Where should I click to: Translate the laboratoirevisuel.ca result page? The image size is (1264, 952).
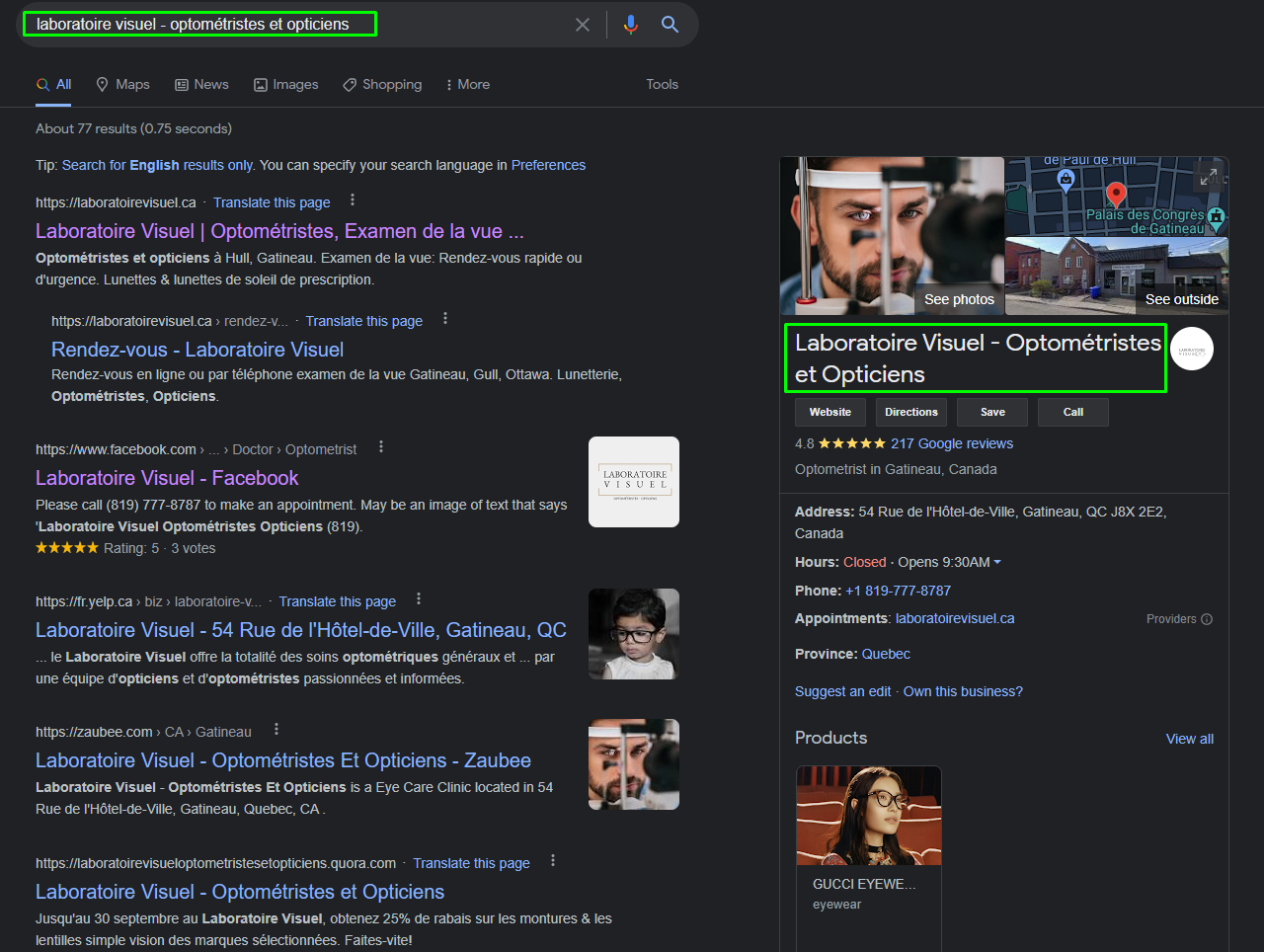click(x=272, y=202)
